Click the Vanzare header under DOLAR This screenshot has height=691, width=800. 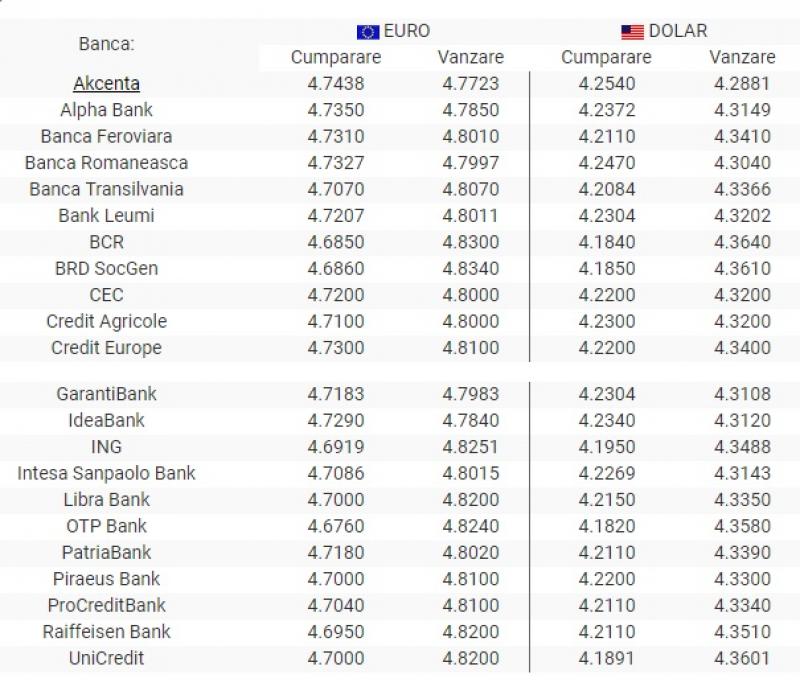coord(742,57)
